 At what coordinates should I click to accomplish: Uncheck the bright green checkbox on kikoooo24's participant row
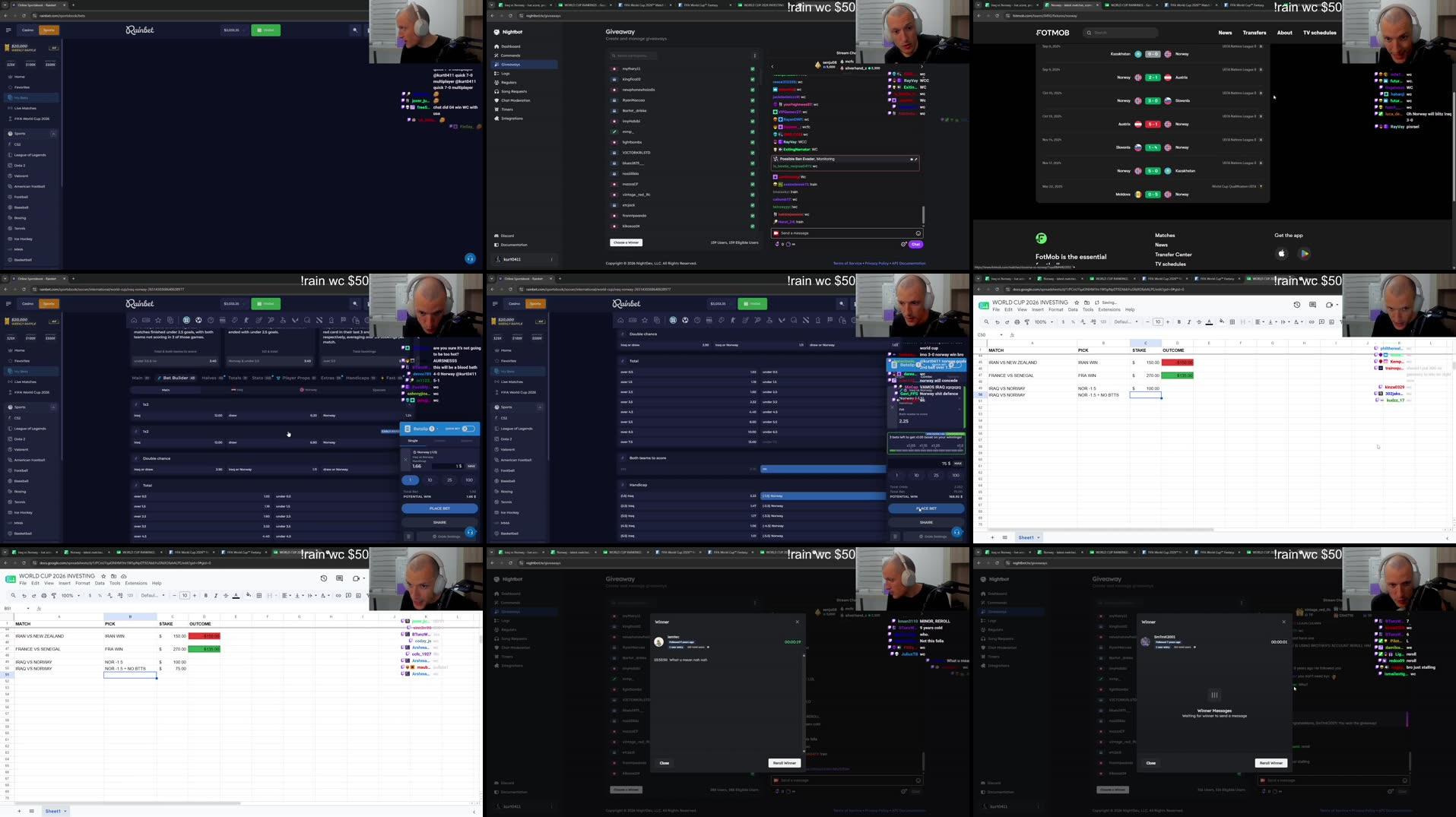753,226
